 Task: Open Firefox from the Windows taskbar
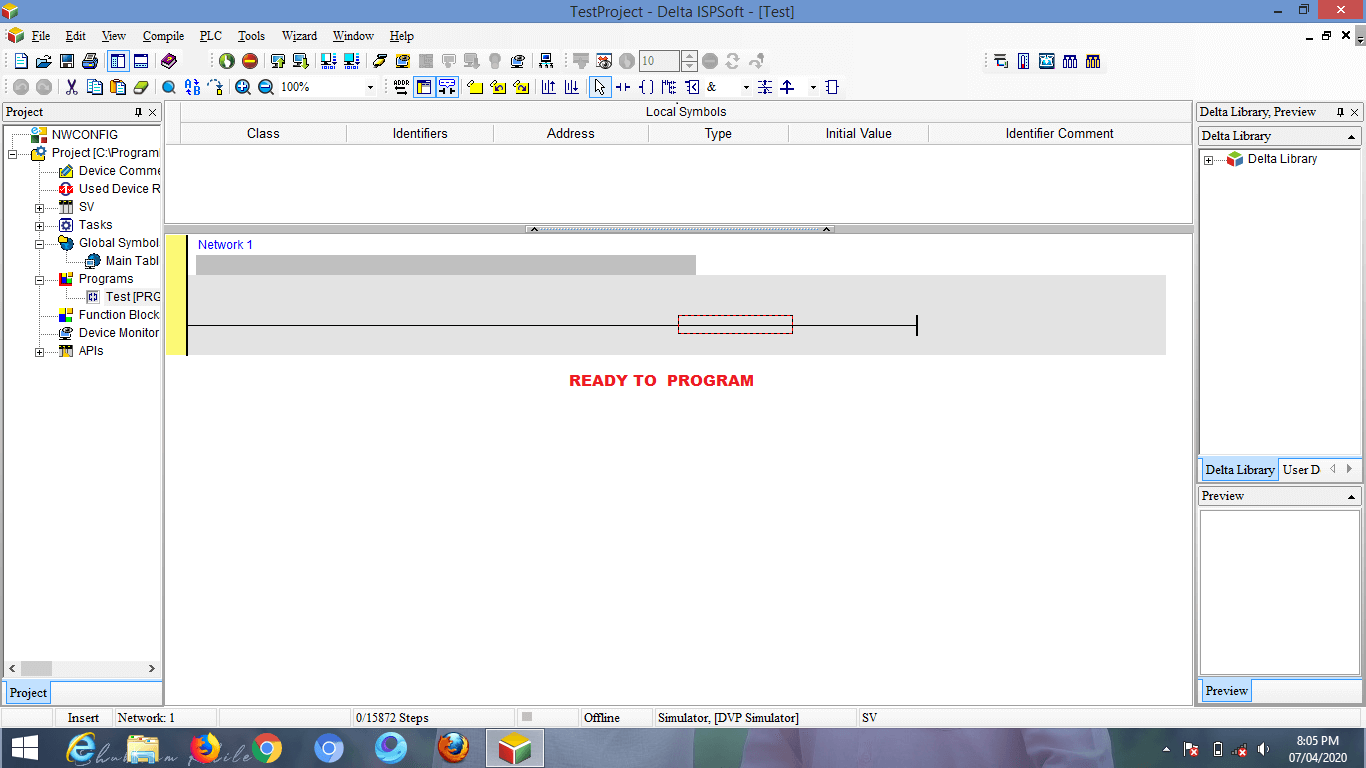tap(205, 748)
